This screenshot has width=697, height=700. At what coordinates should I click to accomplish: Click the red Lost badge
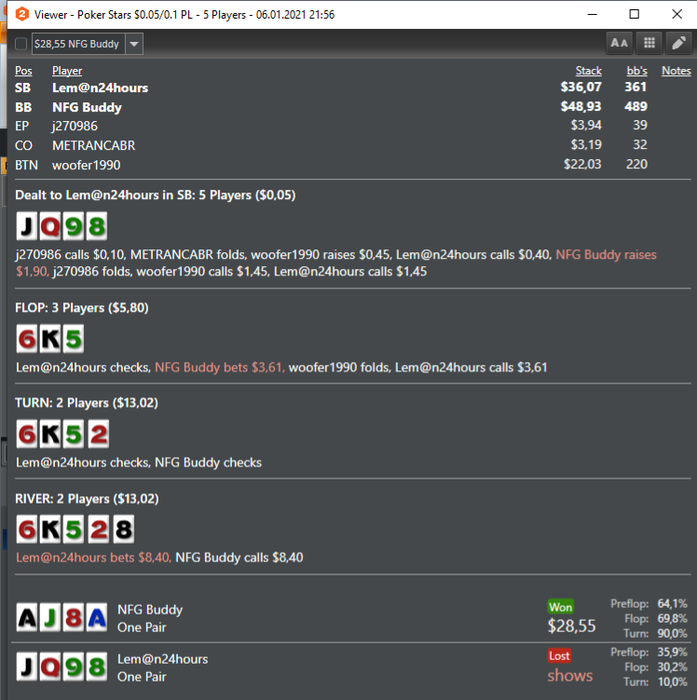[559, 655]
